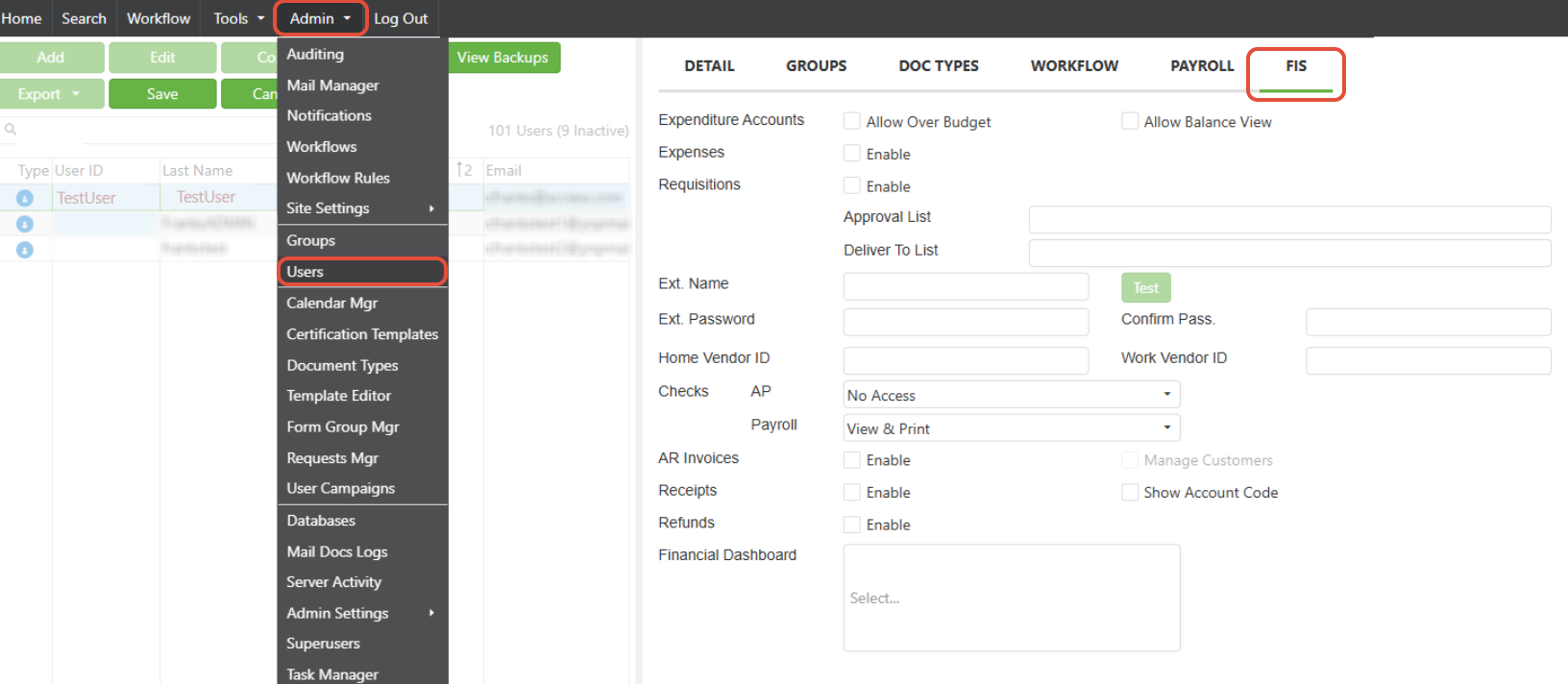This screenshot has height=684, width=1568.
Task: Open the DOC TYPES tab
Action: (x=939, y=66)
